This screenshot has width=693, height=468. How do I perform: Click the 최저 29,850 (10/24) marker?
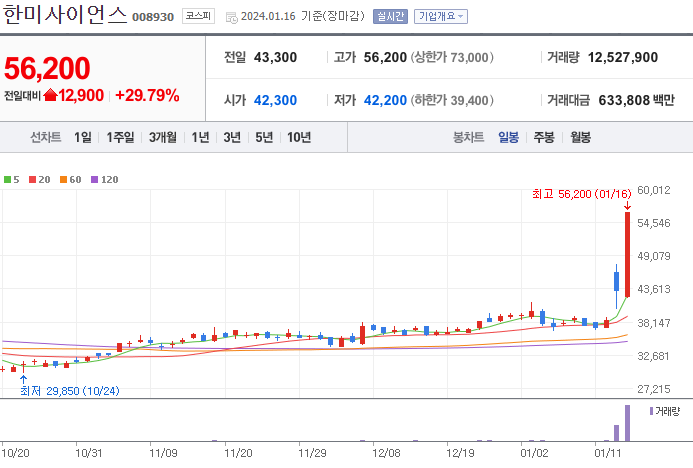click(70, 391)
